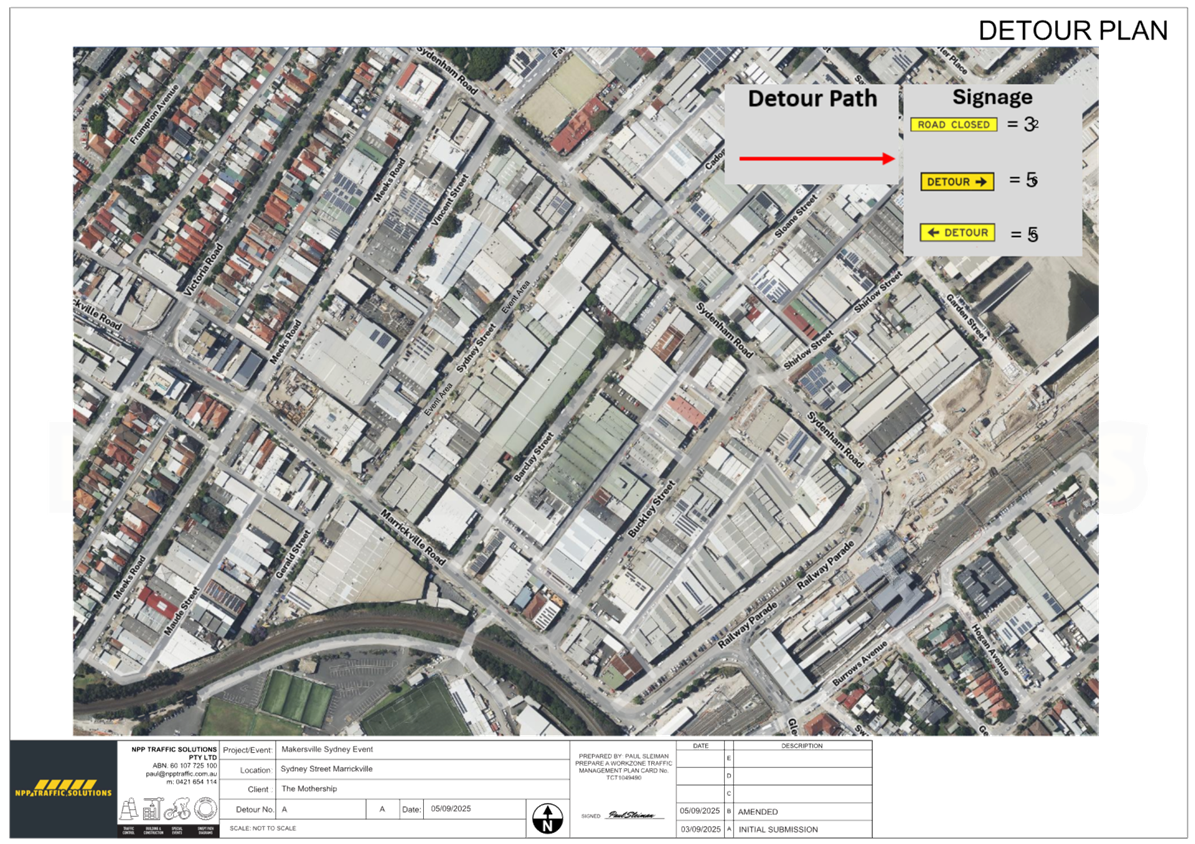Select the Traffic Control cone icon

click(127, 808)
